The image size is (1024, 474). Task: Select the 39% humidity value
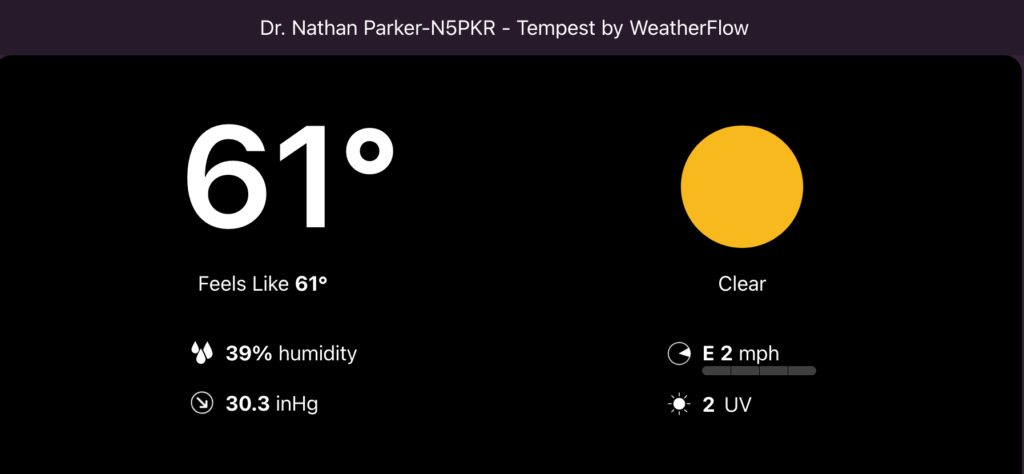click(248, 353)
